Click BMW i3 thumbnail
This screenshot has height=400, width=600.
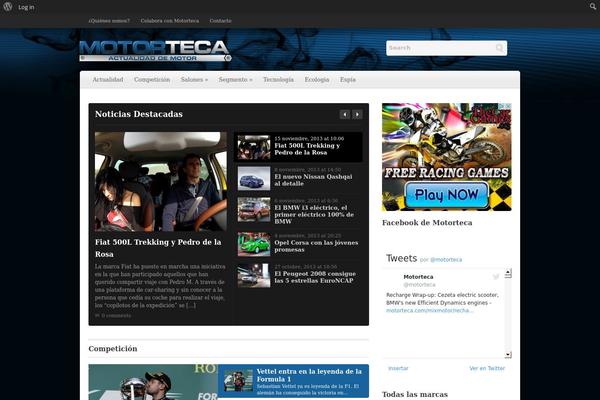click(x=254, y=210)
